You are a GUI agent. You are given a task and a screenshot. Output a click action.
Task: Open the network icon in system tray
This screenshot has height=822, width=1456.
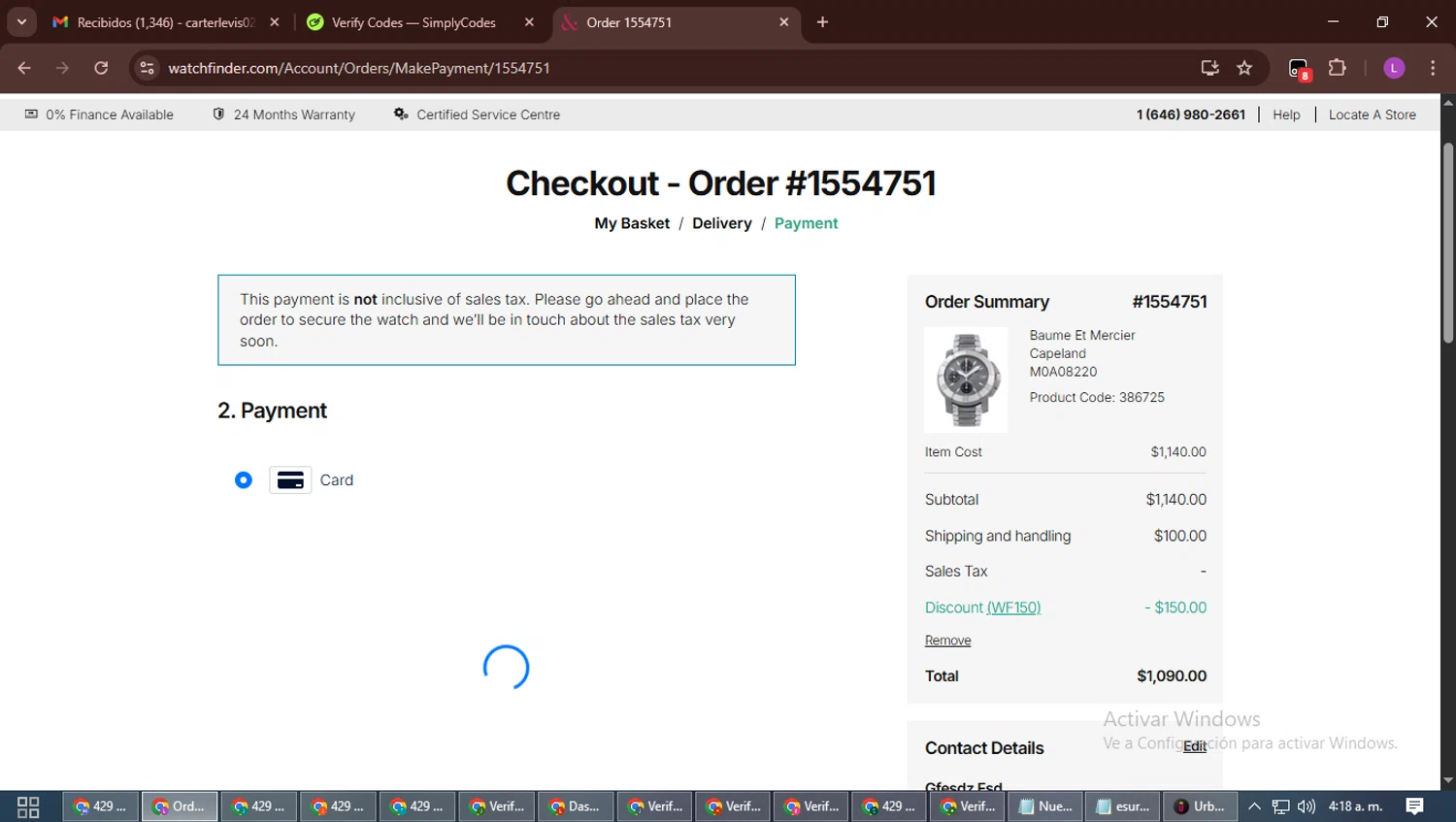click(1281, 806)
